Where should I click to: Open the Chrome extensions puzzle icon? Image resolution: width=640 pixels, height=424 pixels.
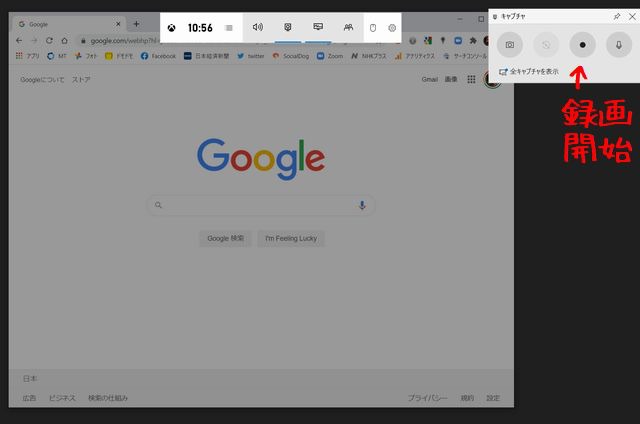(473, 40)
